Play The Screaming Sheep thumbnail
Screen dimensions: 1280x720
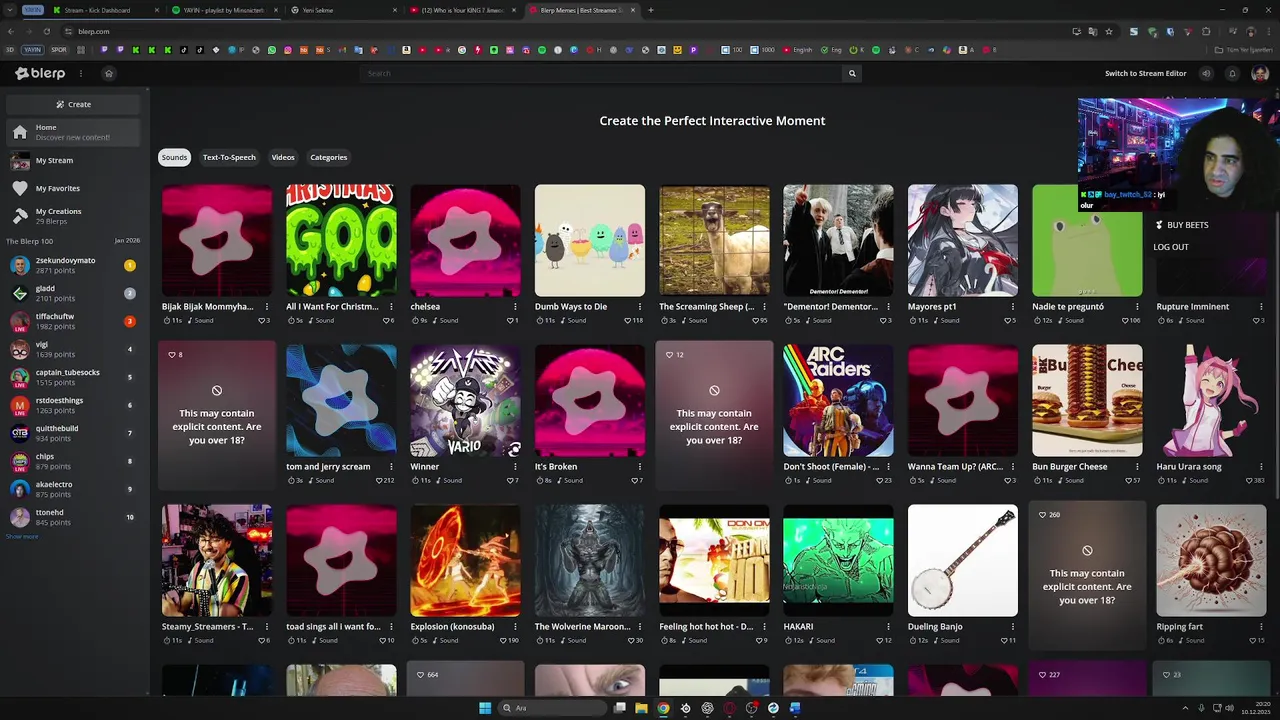pos(714,240)
